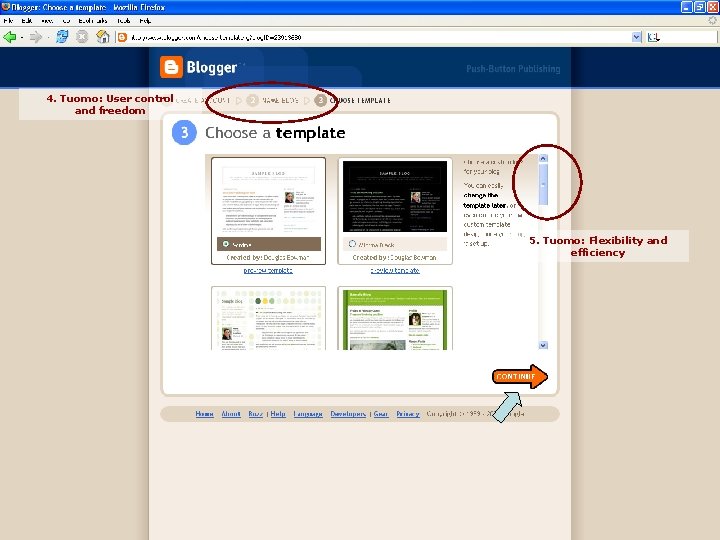Expand the address bar URL dropdown
Viewport: 720px width, 540px height.
coord(636,38)
